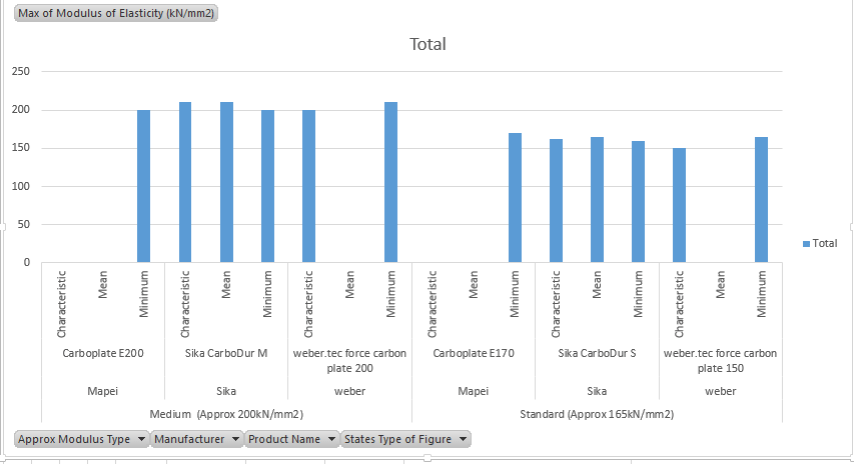854x464 pixels.
Task: Select the Total legend entry text
Action: click(x=825, y=243)
